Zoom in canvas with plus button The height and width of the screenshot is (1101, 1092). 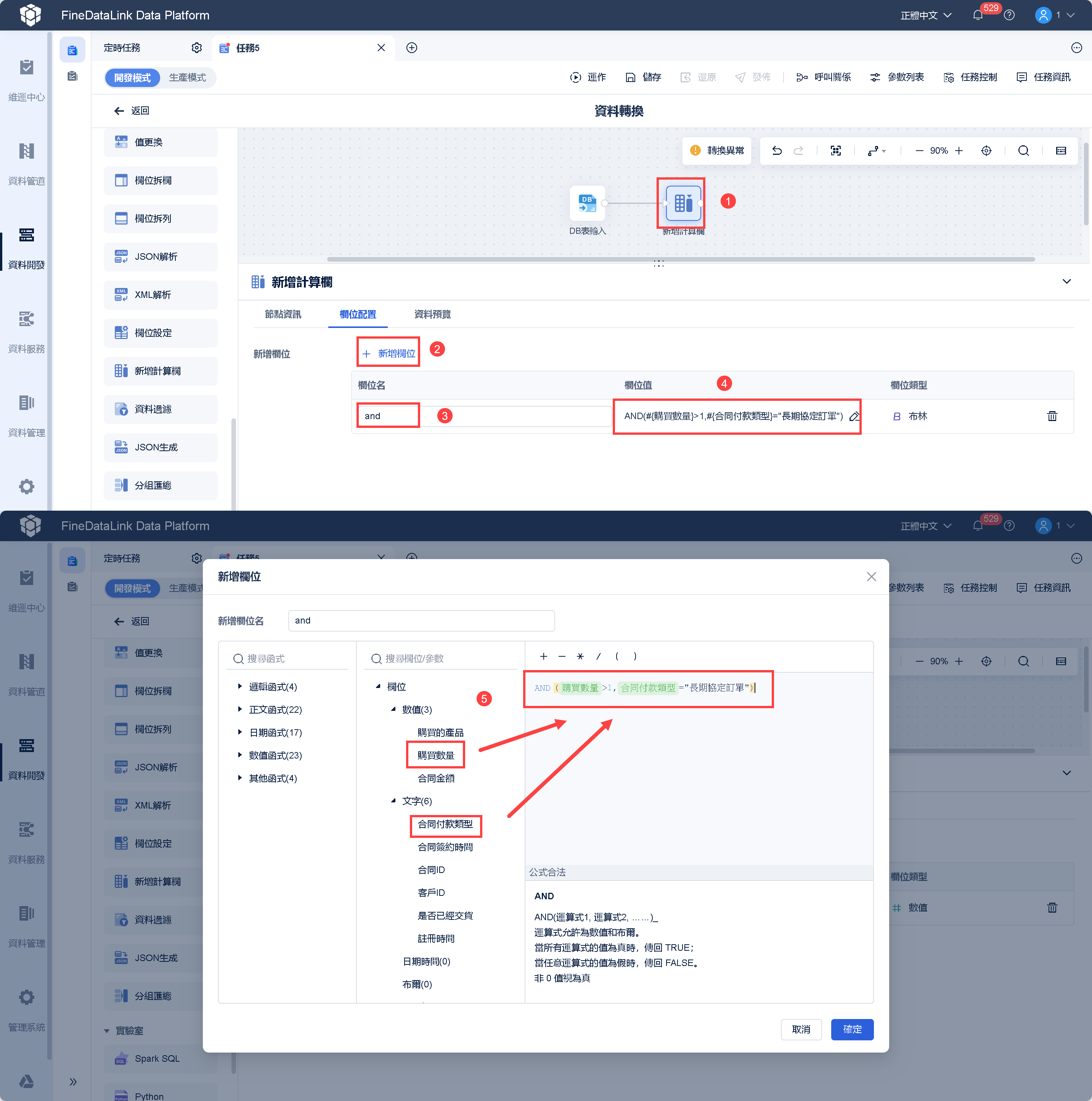959,150
